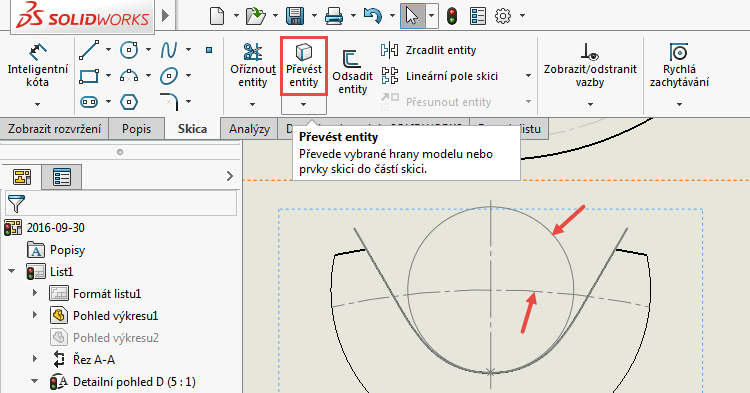The image size is (750, 393).
Task: Click the Undo icon
Action: click(x=373, y=16)
